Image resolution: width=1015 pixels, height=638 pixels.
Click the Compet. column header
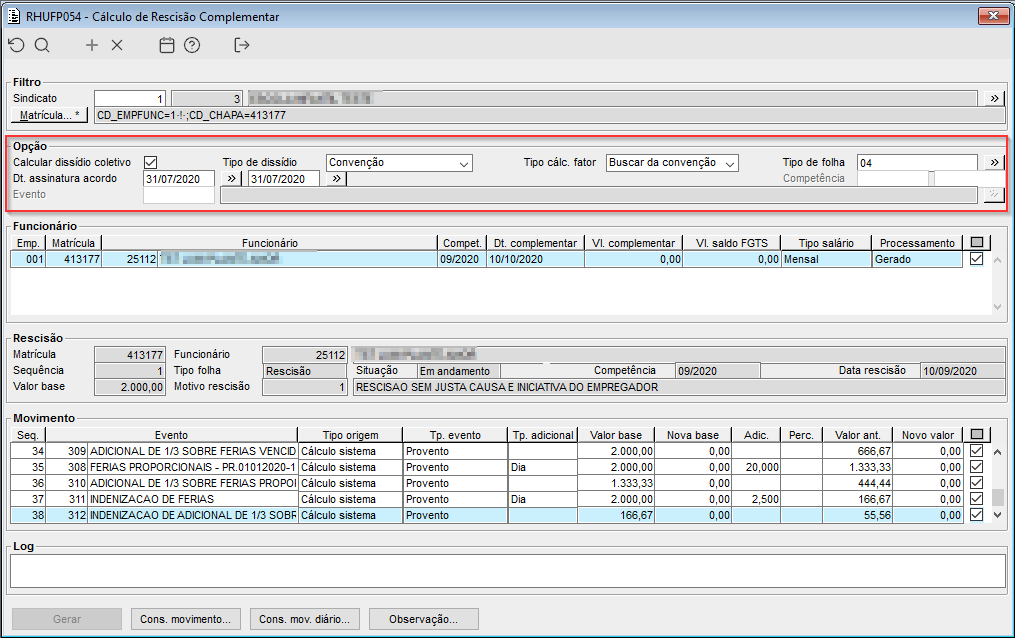click(x=462, y=243)
